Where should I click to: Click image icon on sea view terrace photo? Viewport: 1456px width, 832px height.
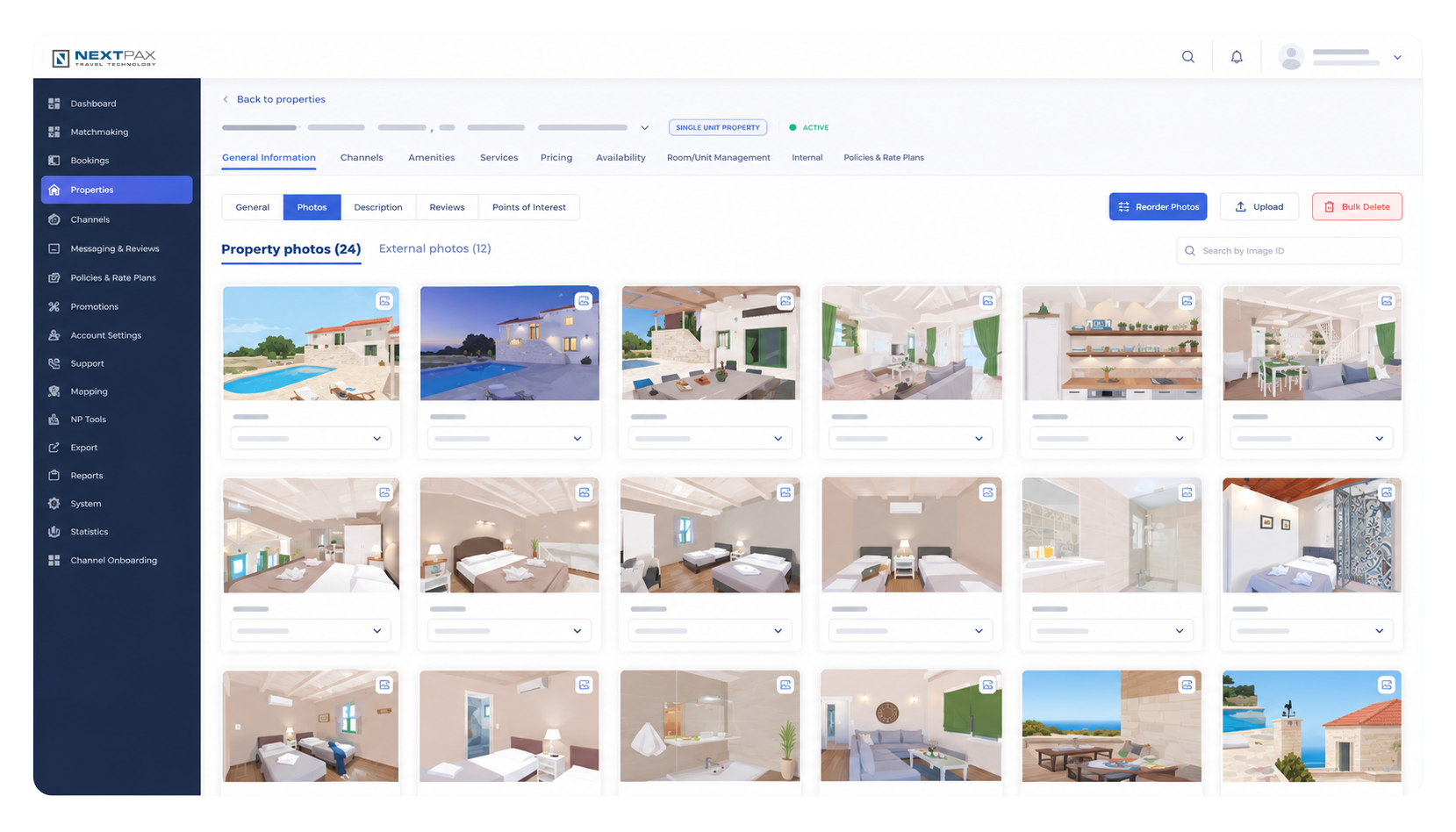pyautogui.click(x=1187, y=685)
